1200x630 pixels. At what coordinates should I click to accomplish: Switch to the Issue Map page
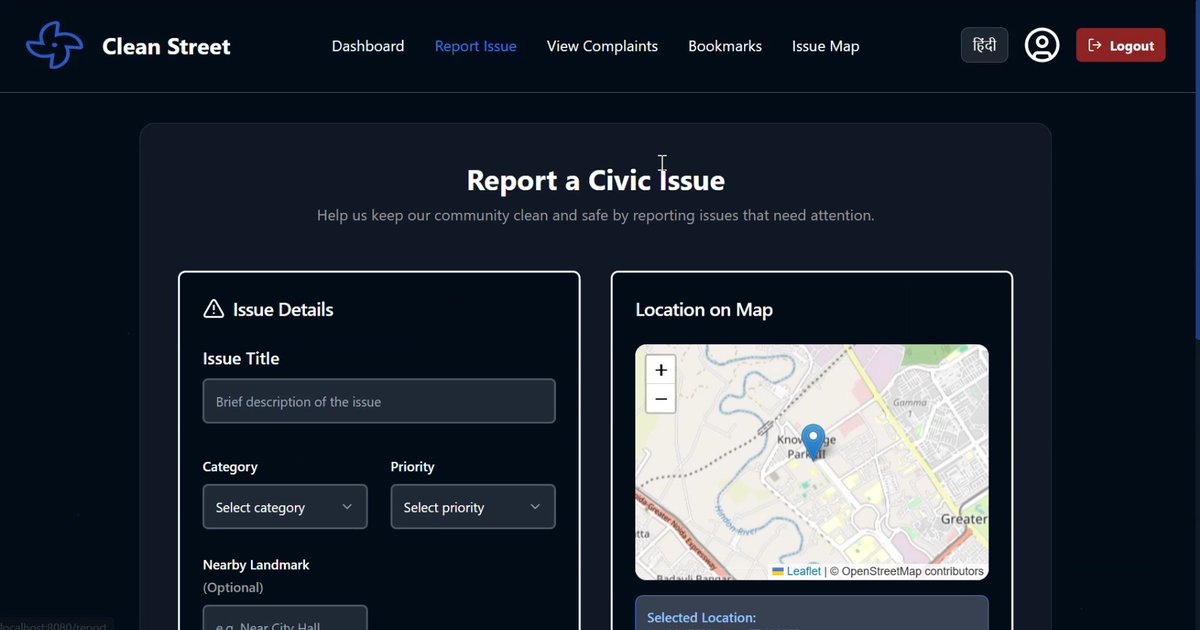pyautogui.click(x=825, y=46)
